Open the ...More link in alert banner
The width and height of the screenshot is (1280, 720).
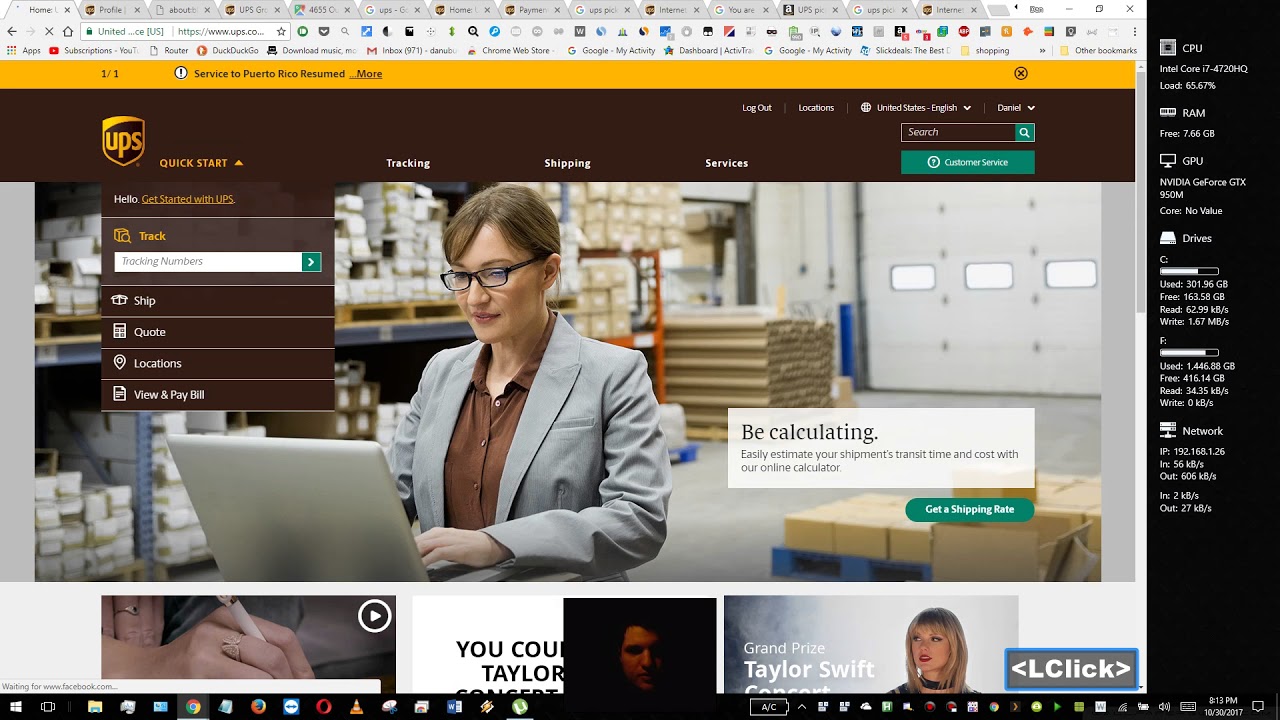(365, 74)
